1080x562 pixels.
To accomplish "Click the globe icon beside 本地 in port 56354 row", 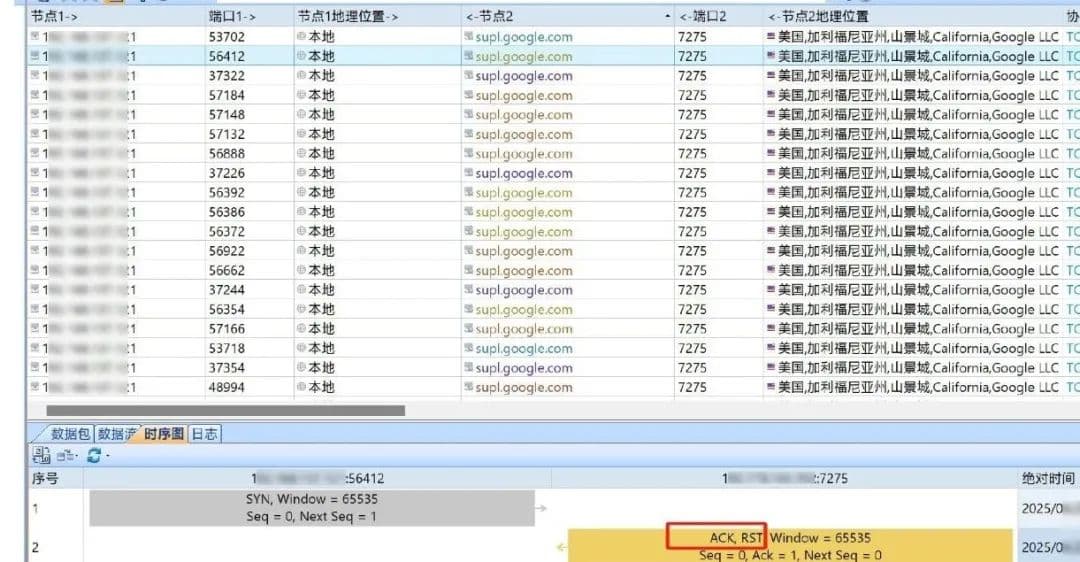I will (301, 309).
